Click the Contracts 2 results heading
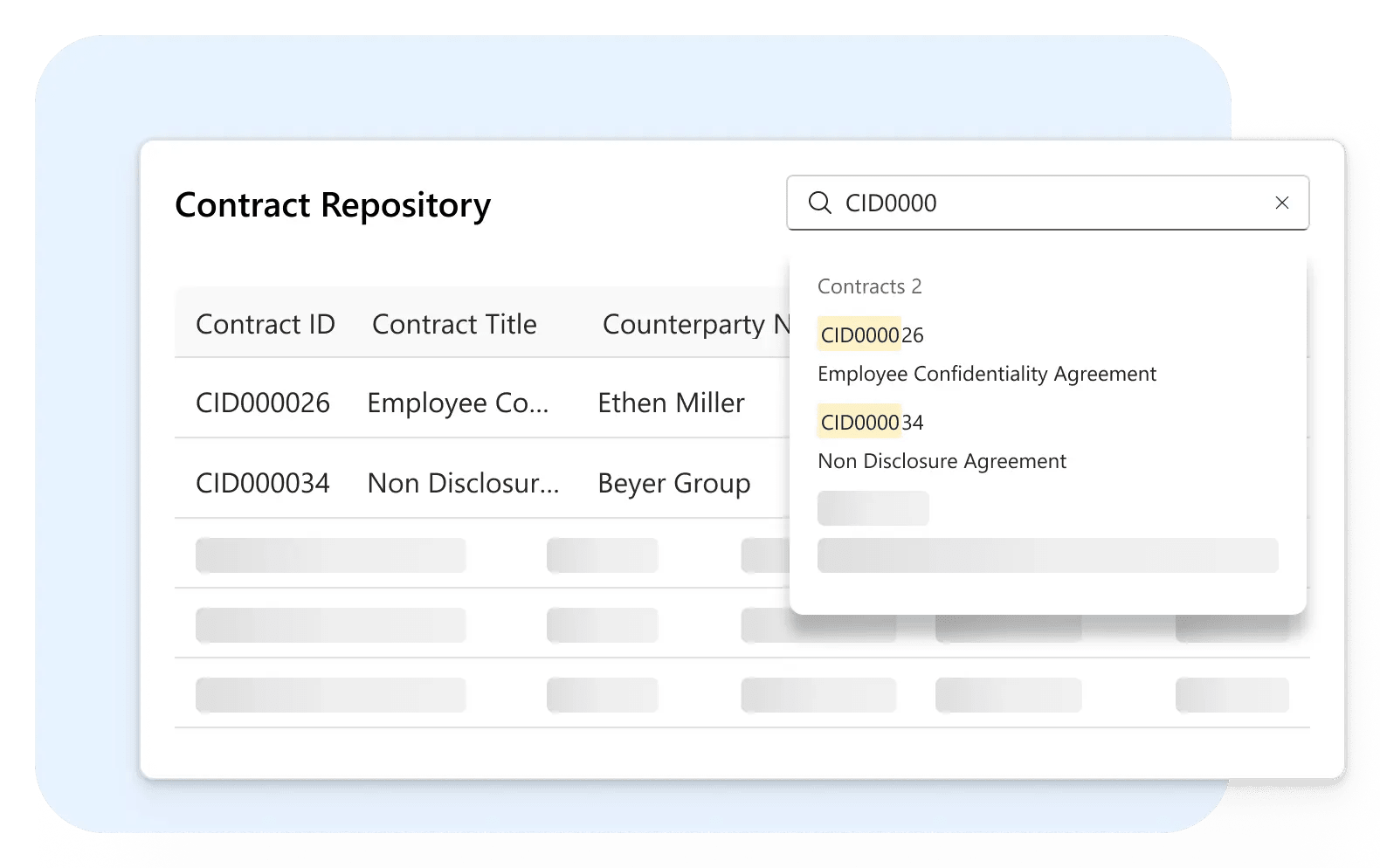1380x868 pixels. coord(869,286)
